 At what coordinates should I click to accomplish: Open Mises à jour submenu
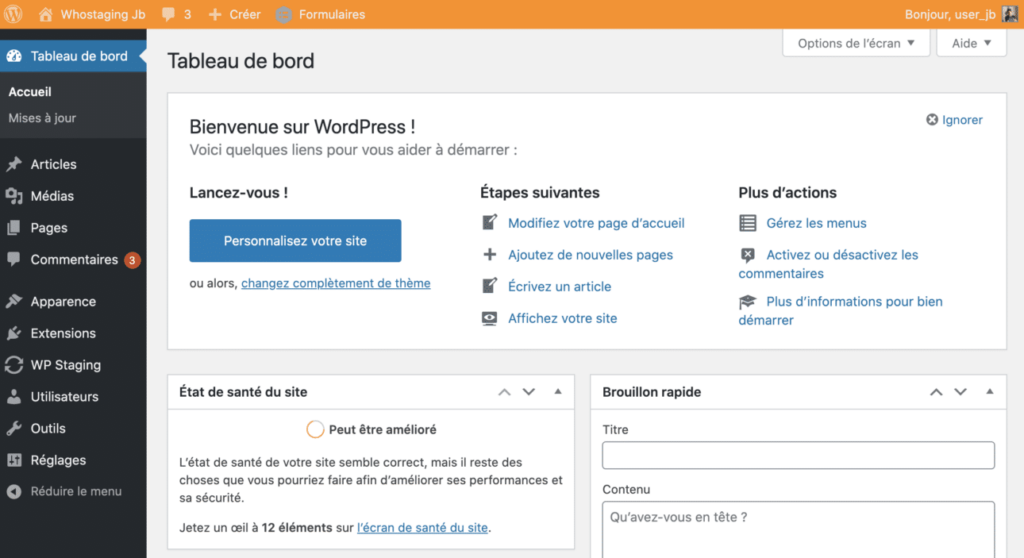click(42, 118)
